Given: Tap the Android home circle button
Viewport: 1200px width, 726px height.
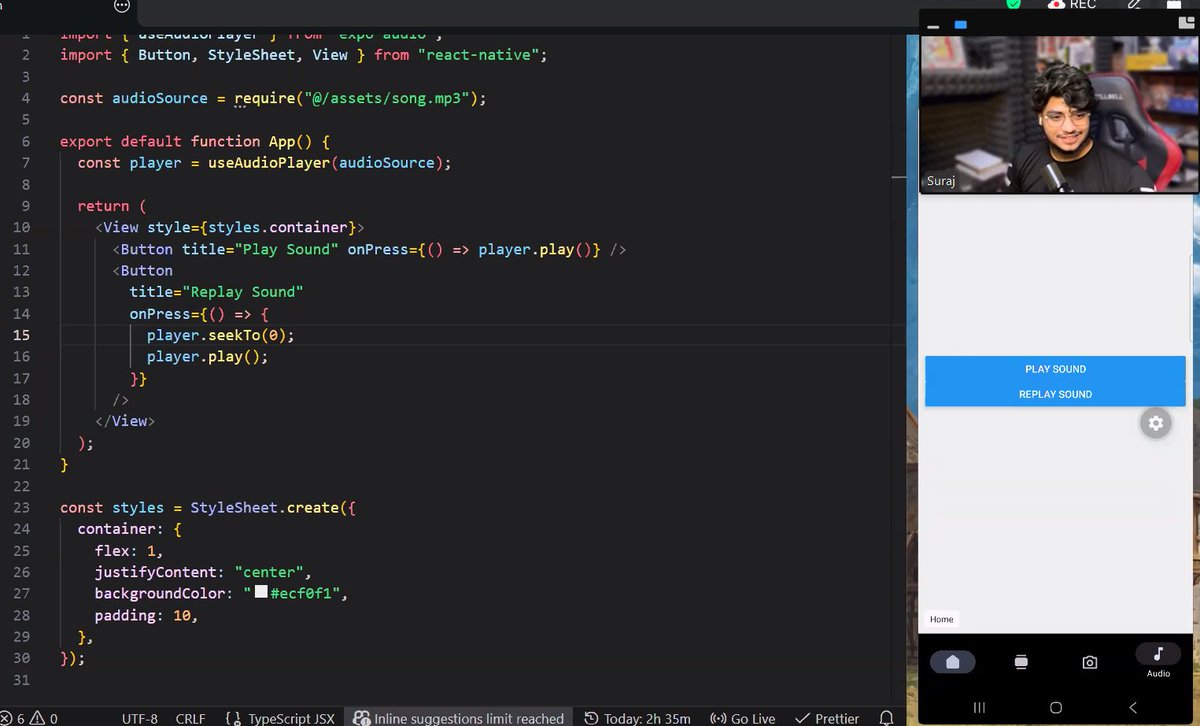Looking at the screenshot, I should [1055, 707].
